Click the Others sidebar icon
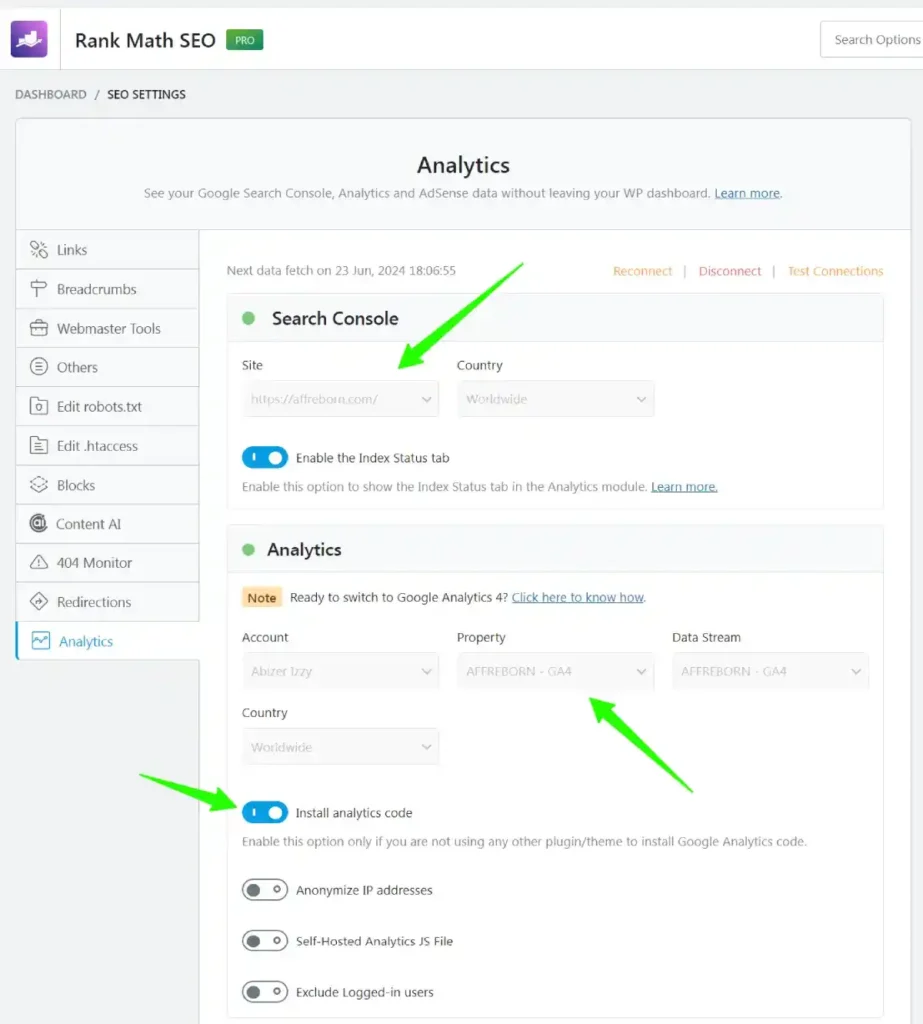The width and height of the screenshot is (923, 1024). tap(39, 366)
